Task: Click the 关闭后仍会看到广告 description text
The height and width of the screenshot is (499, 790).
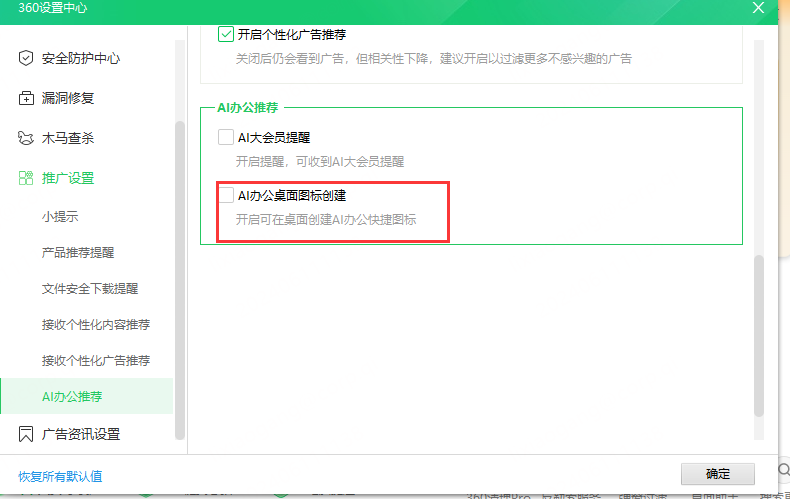Action: [x=434, y=59]
